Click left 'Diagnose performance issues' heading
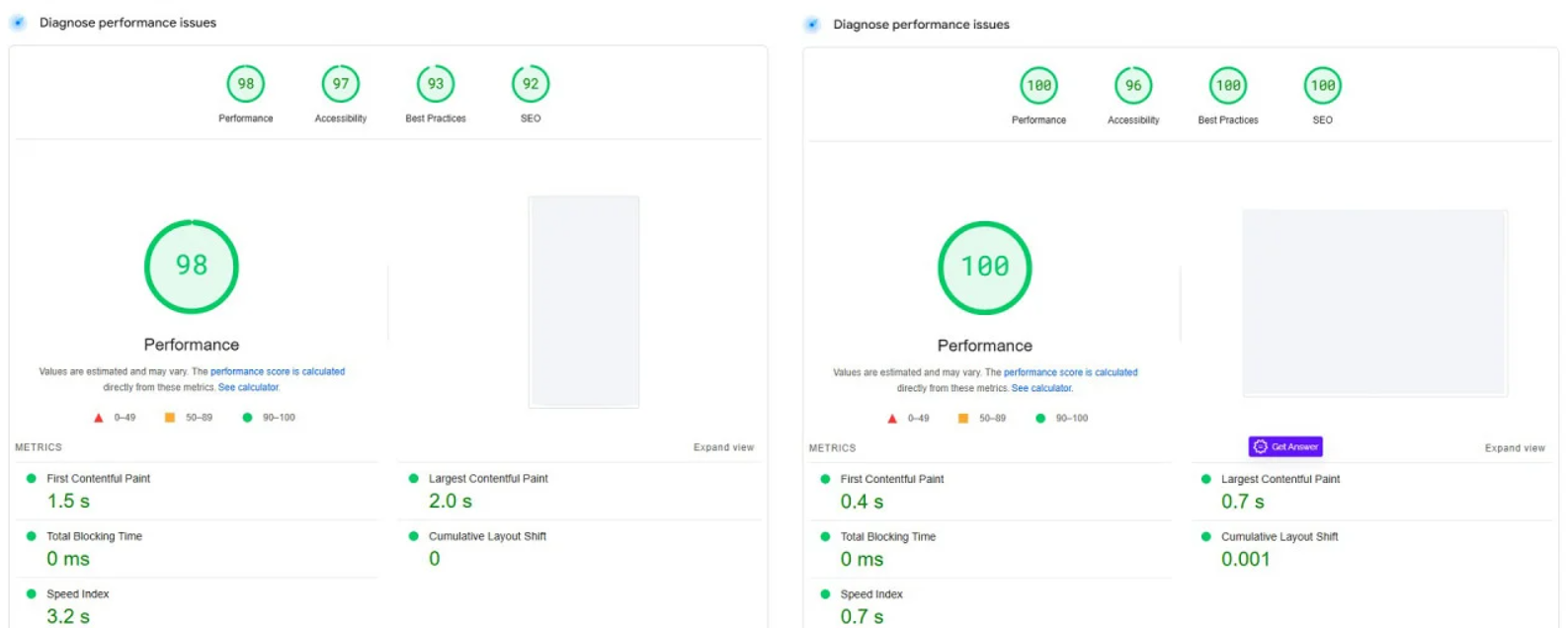The height and width of the screenshot is (628, 1568). click(x=127, y=23)
